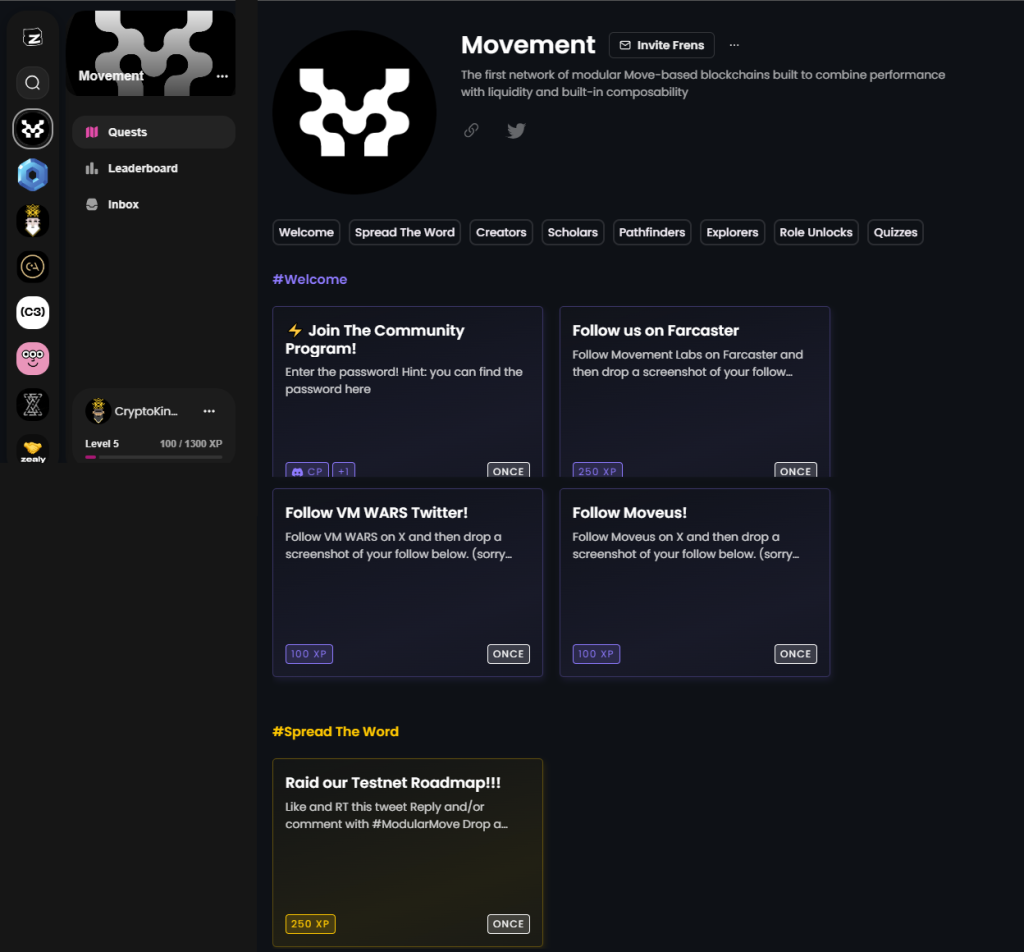
Task: Click the Invite Frens button
Action: 661,45
